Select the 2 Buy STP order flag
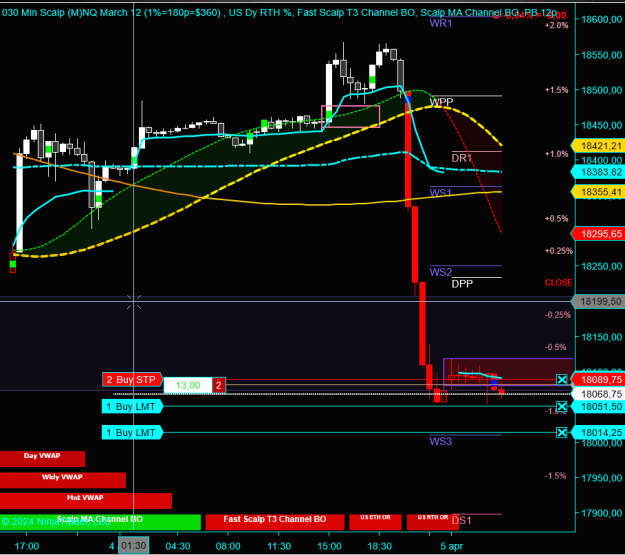This screenshot has height=555, width=625. [132, 380]
